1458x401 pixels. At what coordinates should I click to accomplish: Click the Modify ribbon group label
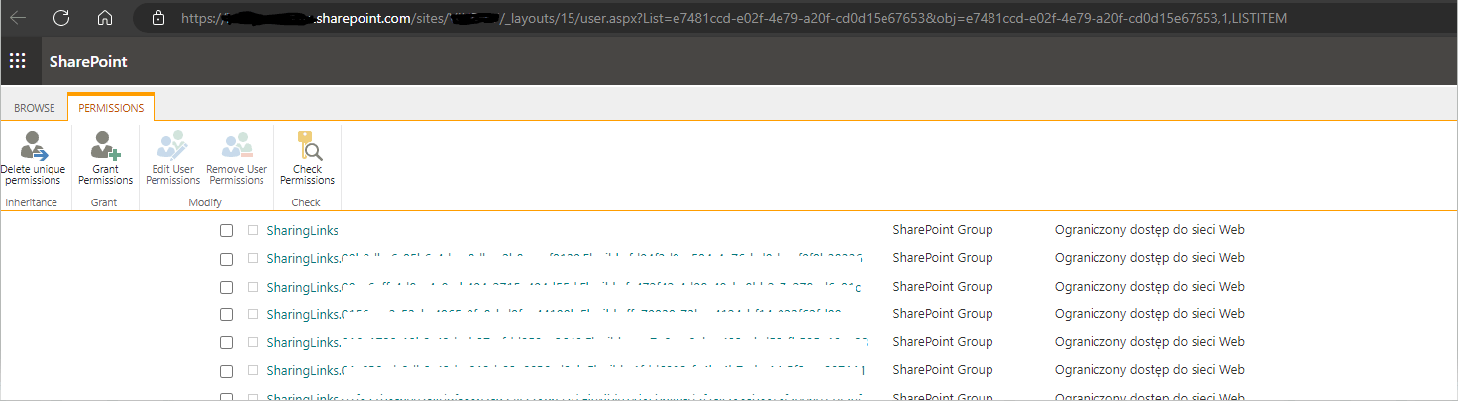[205, 202]
